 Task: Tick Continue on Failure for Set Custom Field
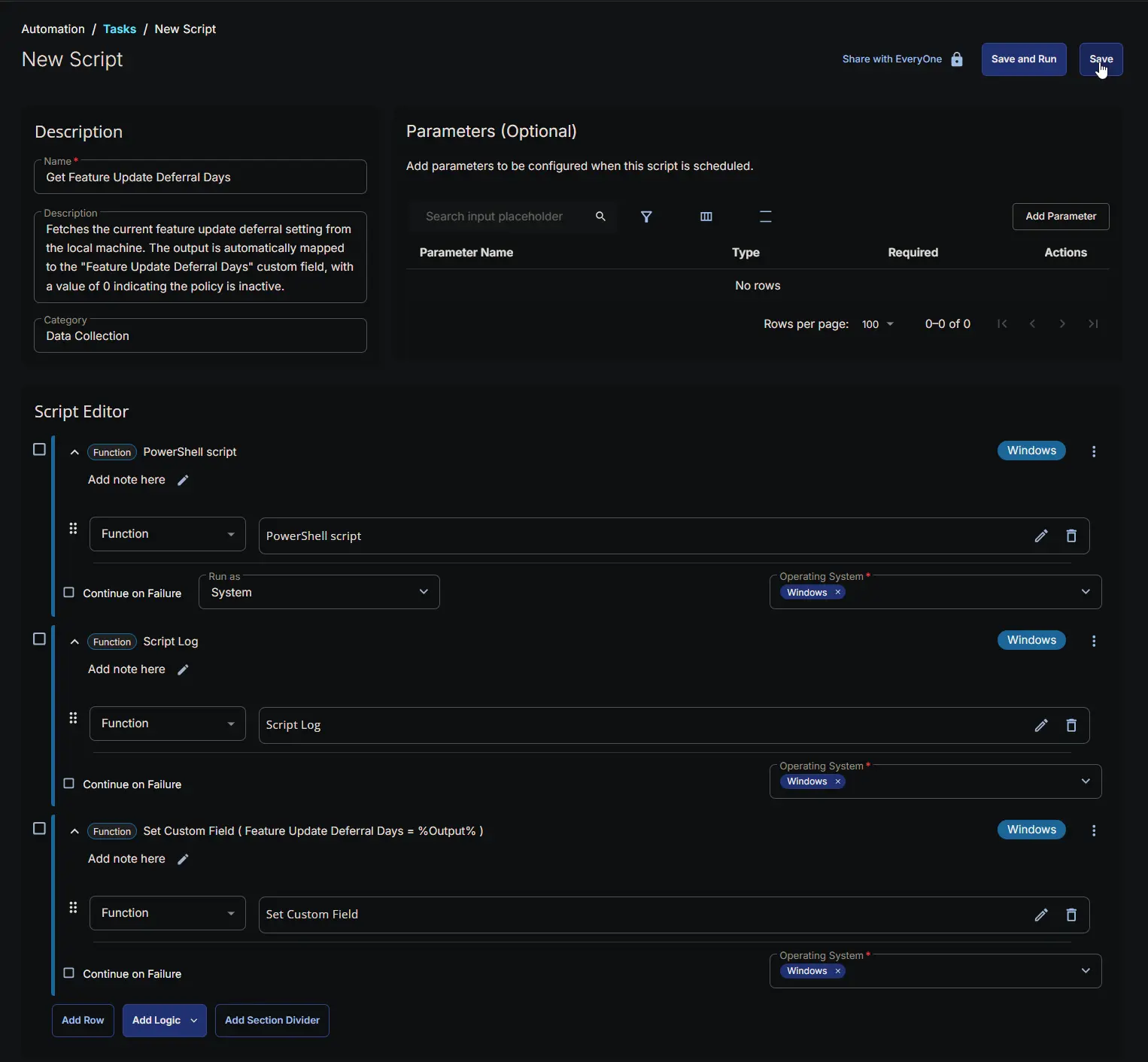coord(69,973)
